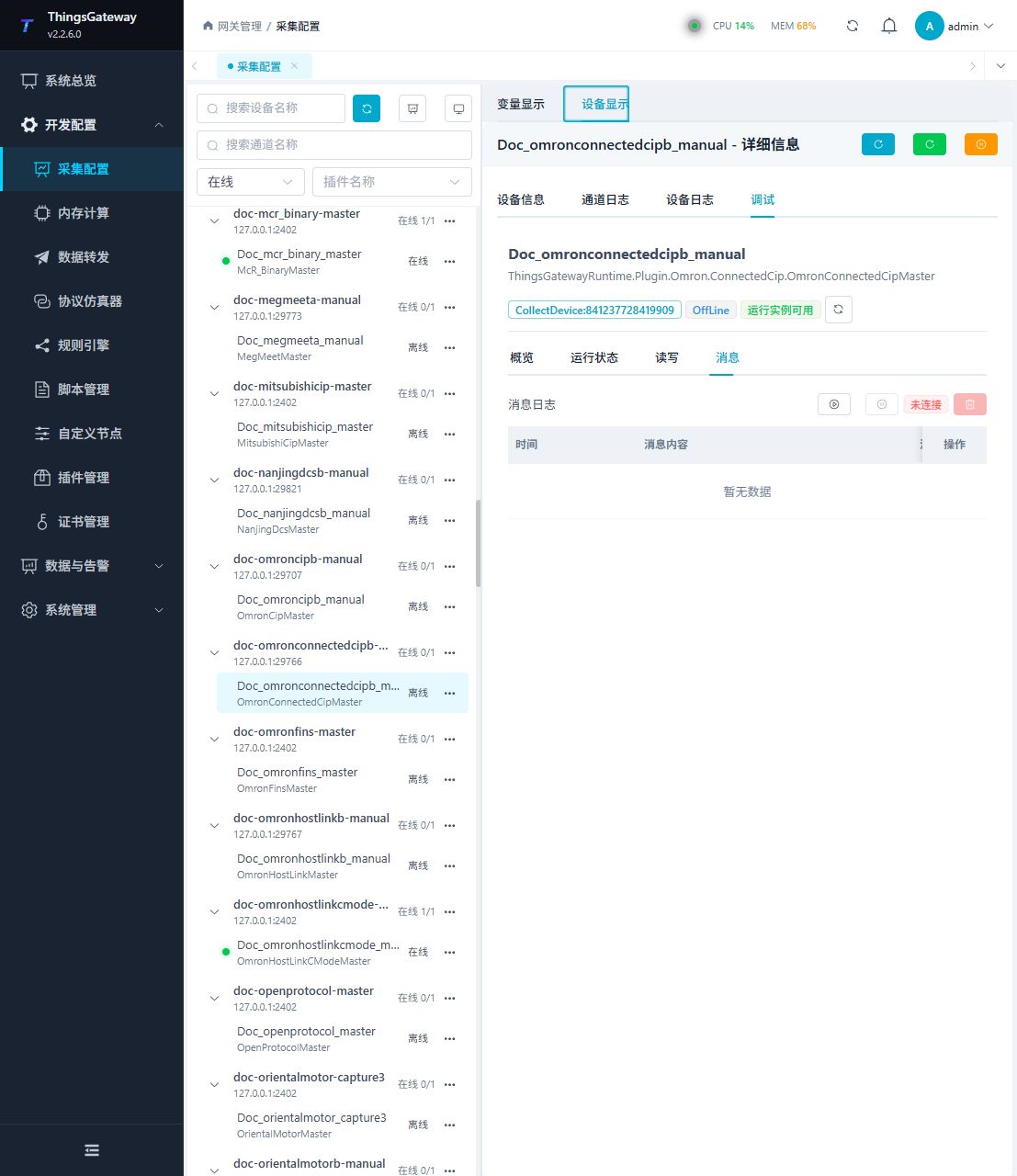Click the blue refresh button beside search
1017x1176 pixels.
(367, 108)
